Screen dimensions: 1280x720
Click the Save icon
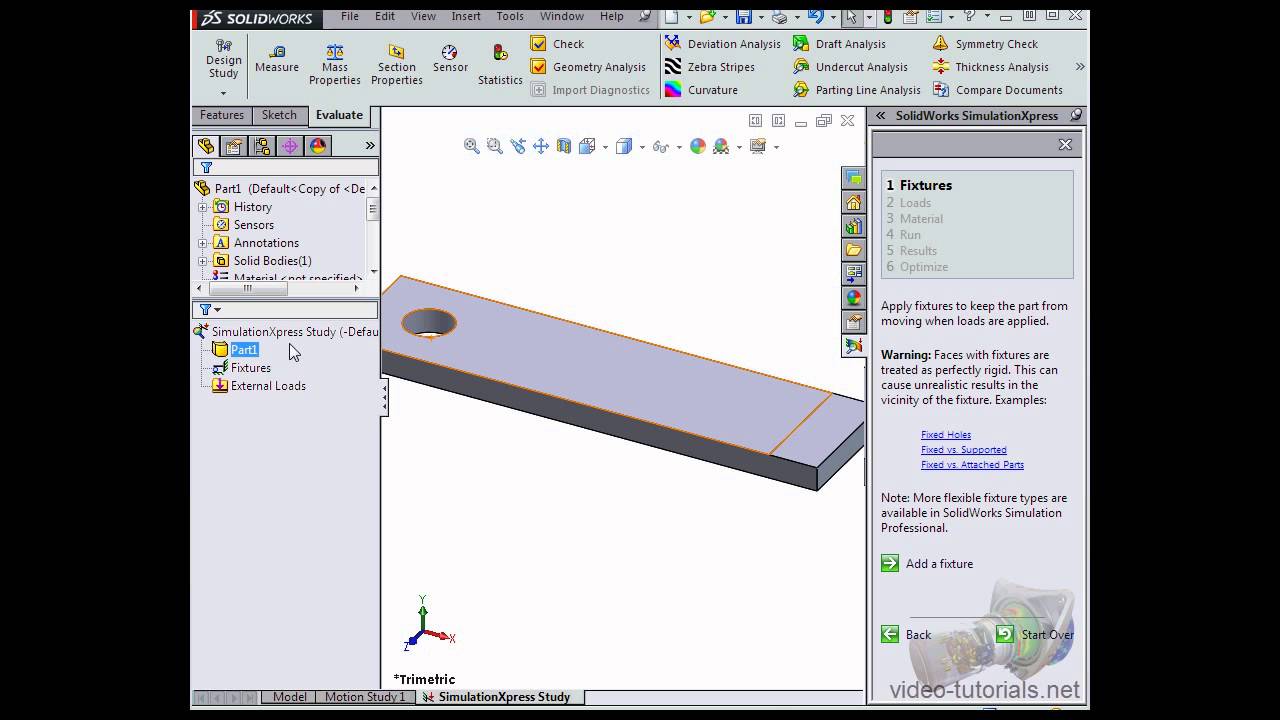click(x=743, y=17)
